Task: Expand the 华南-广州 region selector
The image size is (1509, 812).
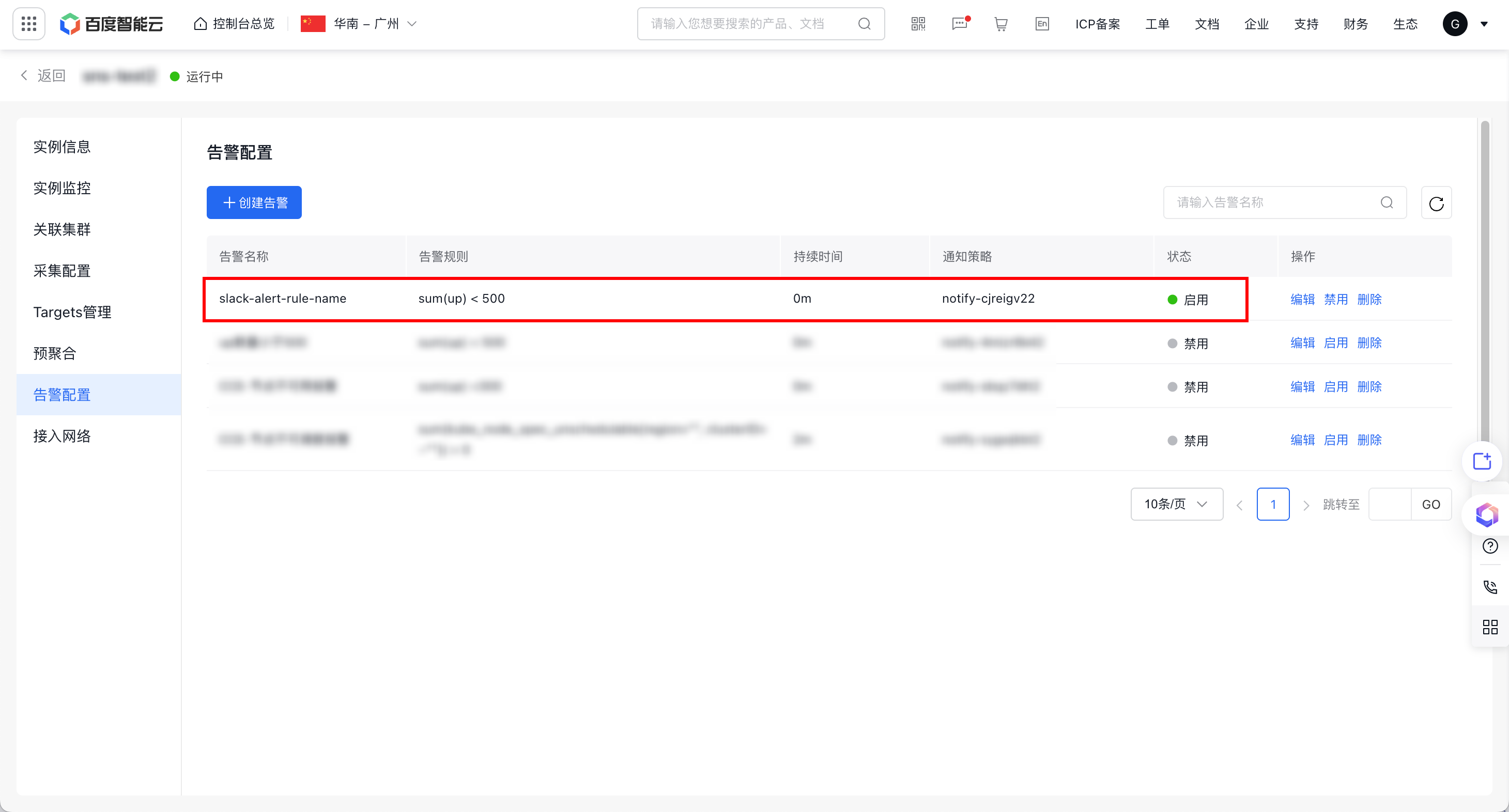Action: (359, 24)
